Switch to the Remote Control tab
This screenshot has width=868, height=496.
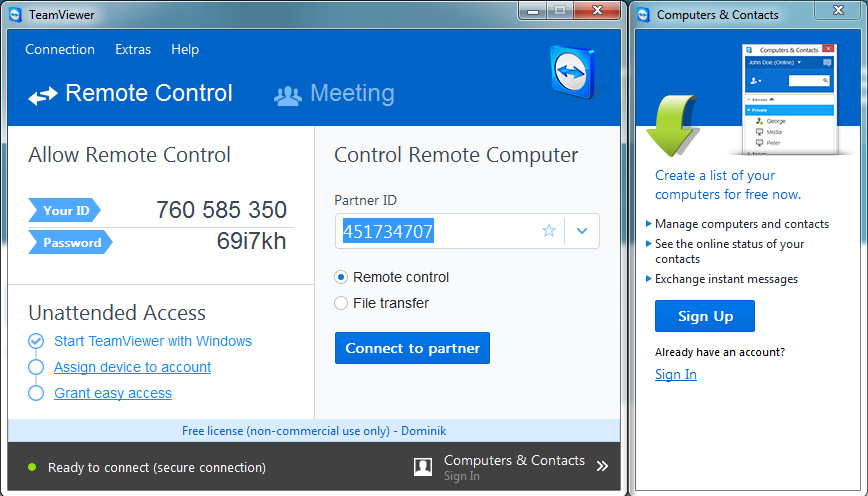click(131, 94)
